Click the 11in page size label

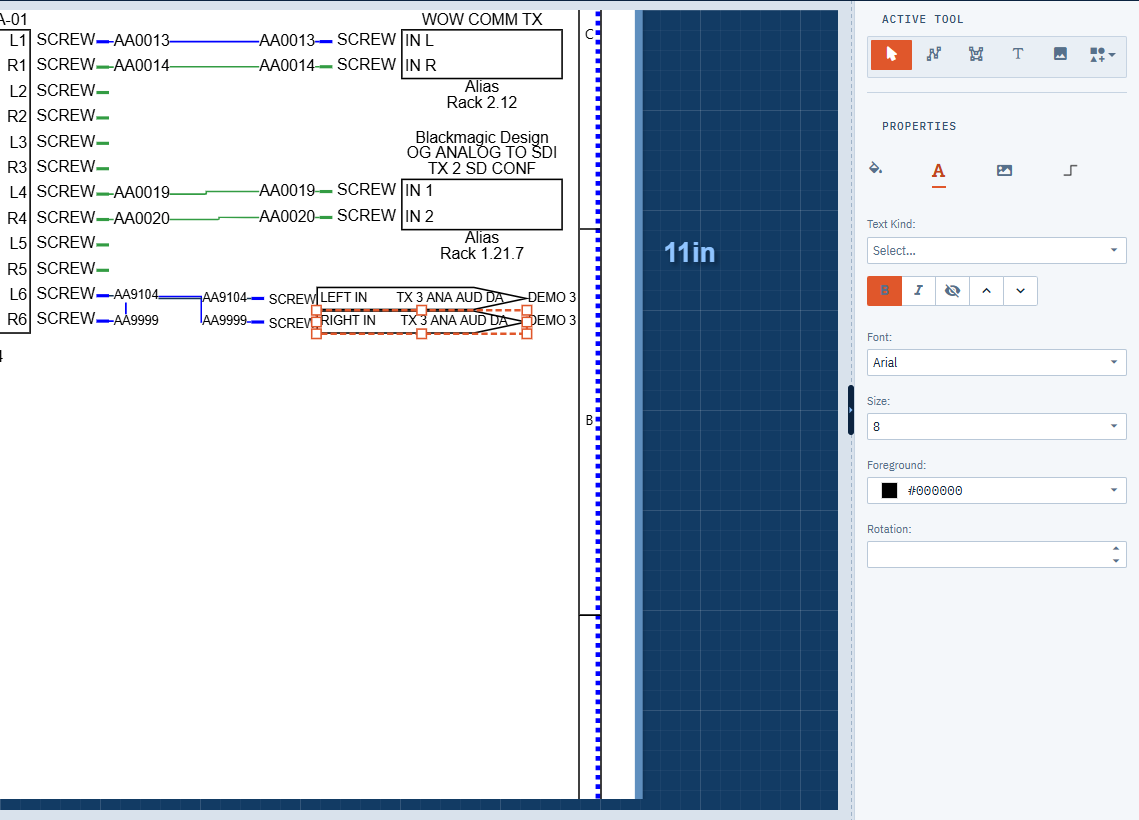pyautogui.click(x=689, y=253)
